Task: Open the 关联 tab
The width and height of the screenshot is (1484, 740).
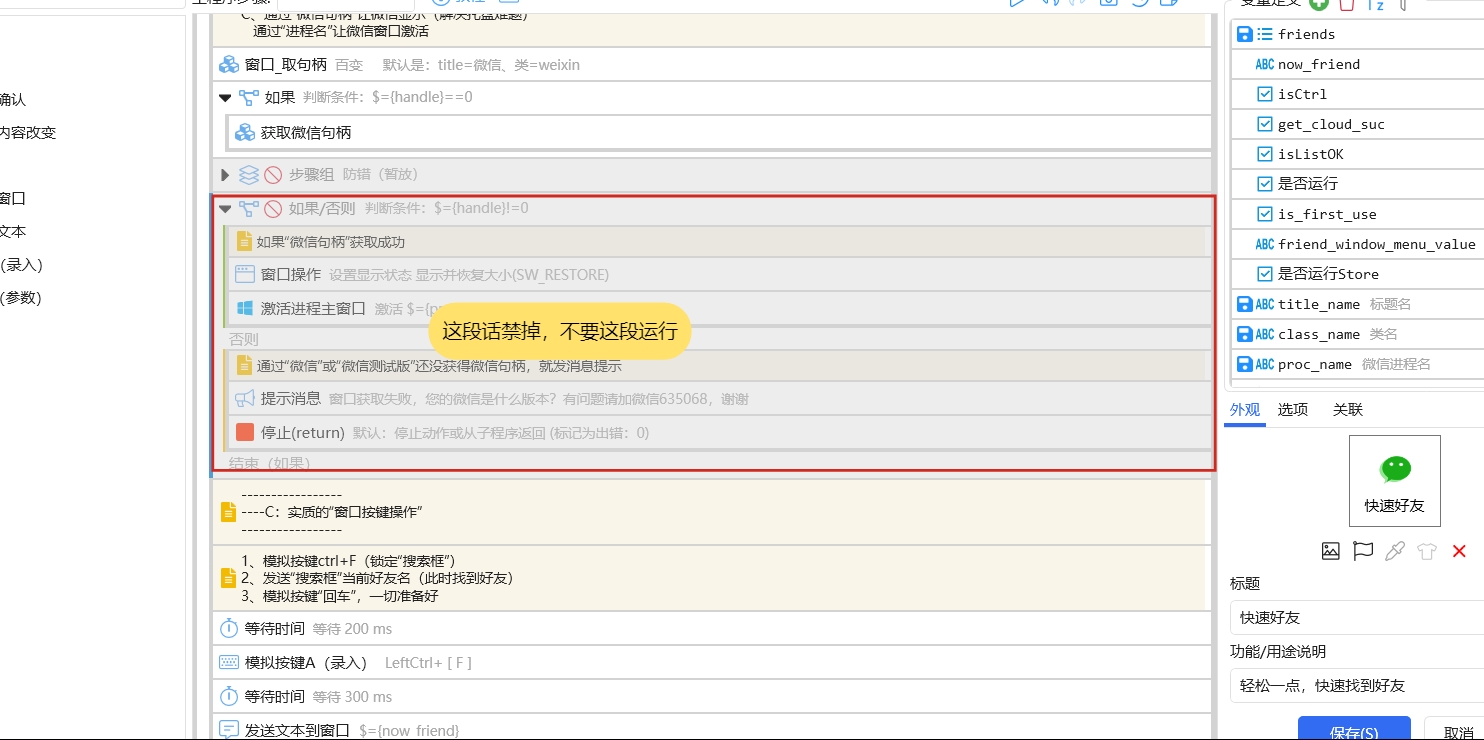Action: [x=1348, y=410]
